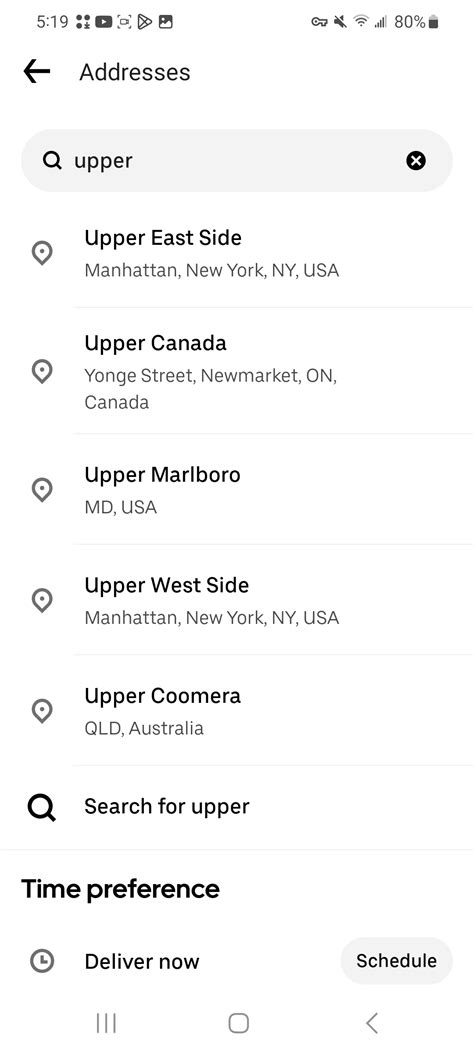Viewport: 474px width, 1053px height.
Task: Tap the Android home navigation button
Action: click(x=238, y=1023)
